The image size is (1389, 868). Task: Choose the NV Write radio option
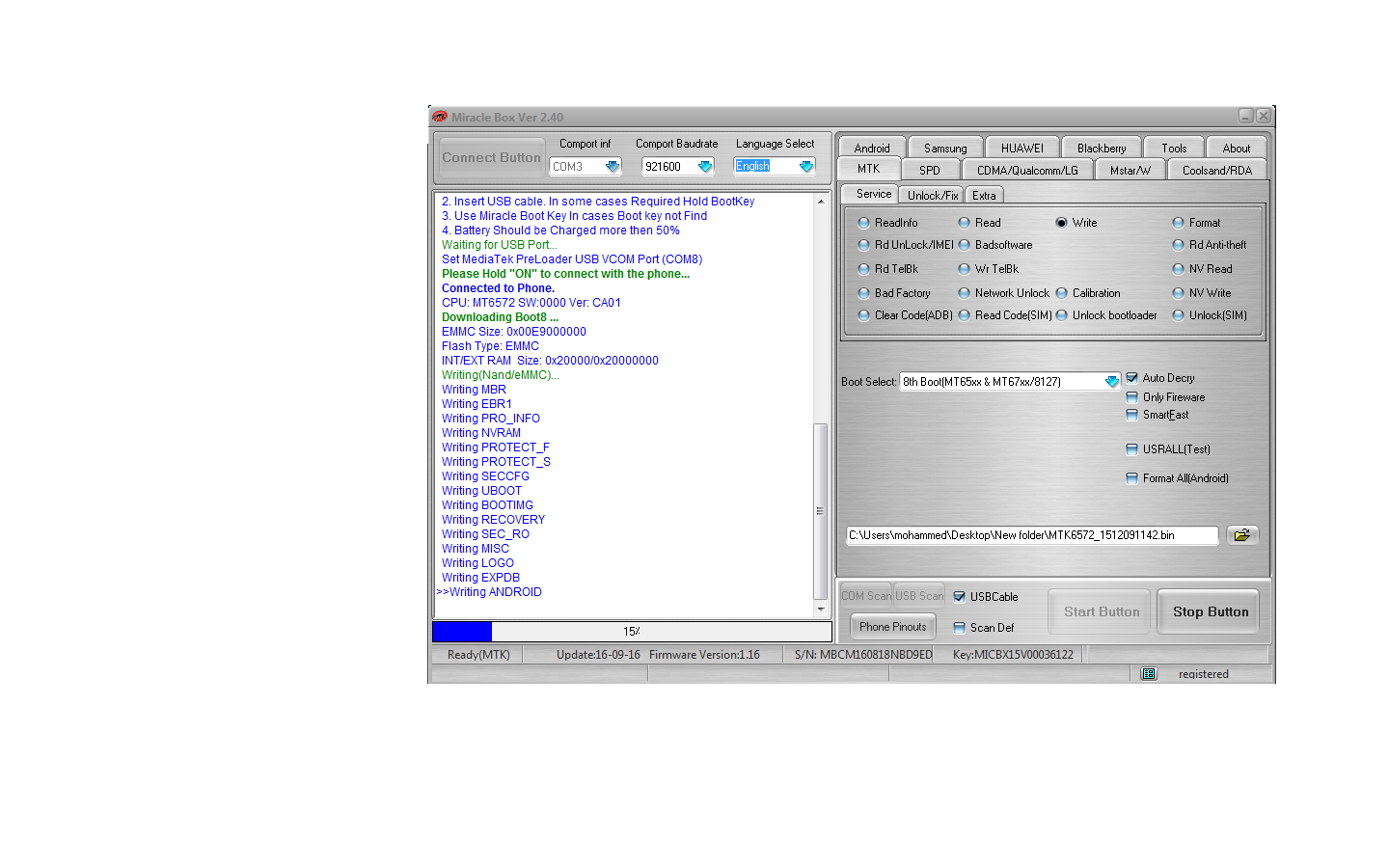[x=1178, y=293]
